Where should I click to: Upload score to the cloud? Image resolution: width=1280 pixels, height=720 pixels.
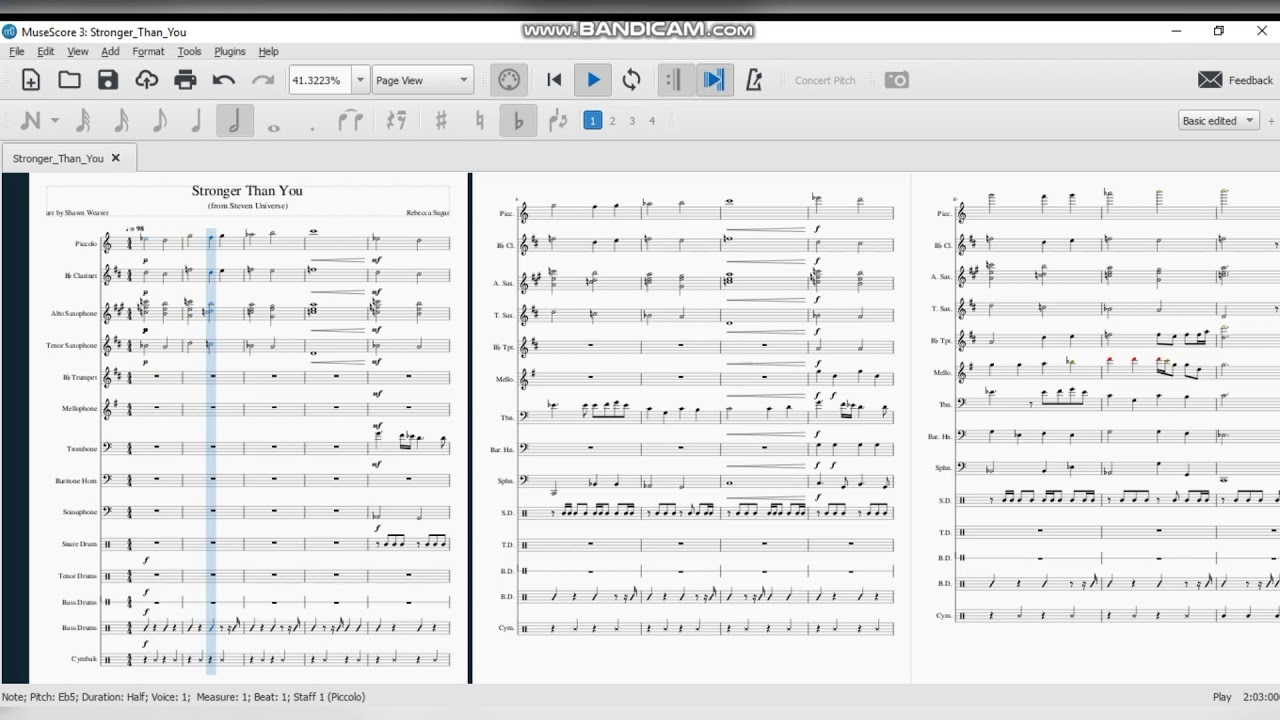pos(147,80)
